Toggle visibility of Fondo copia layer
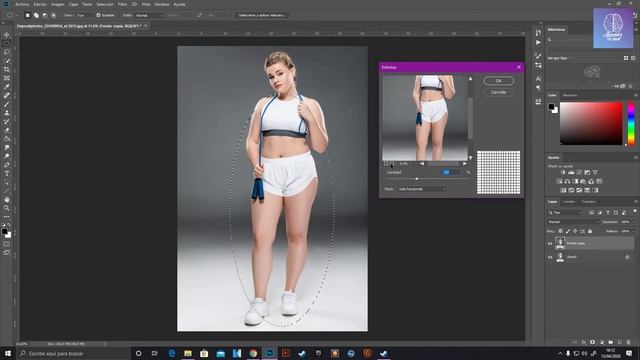 point(550,243)
